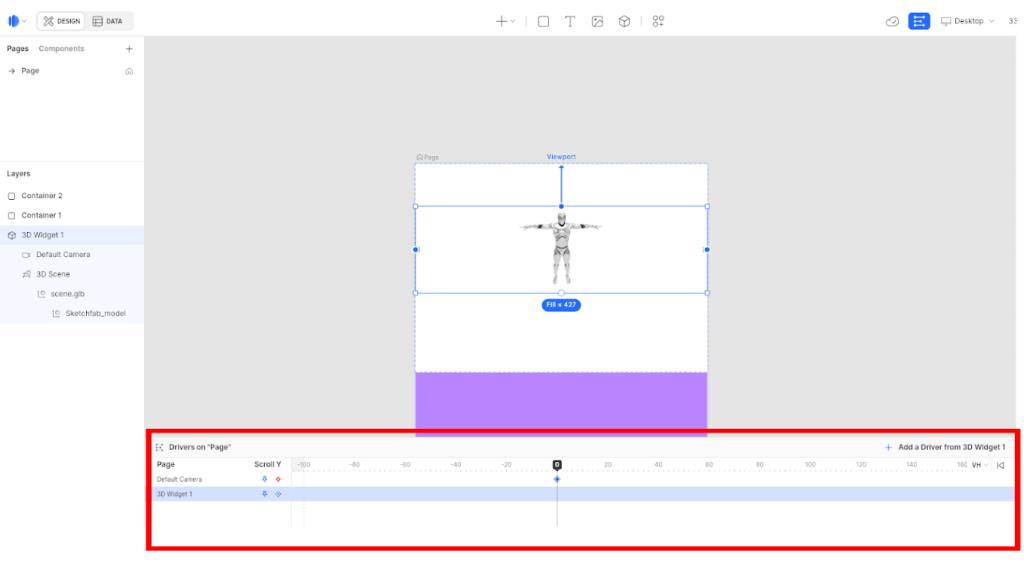Viewport: 1024px width, 572px height.
Task: Open the add components shapes icon
Action: point(658,21)
